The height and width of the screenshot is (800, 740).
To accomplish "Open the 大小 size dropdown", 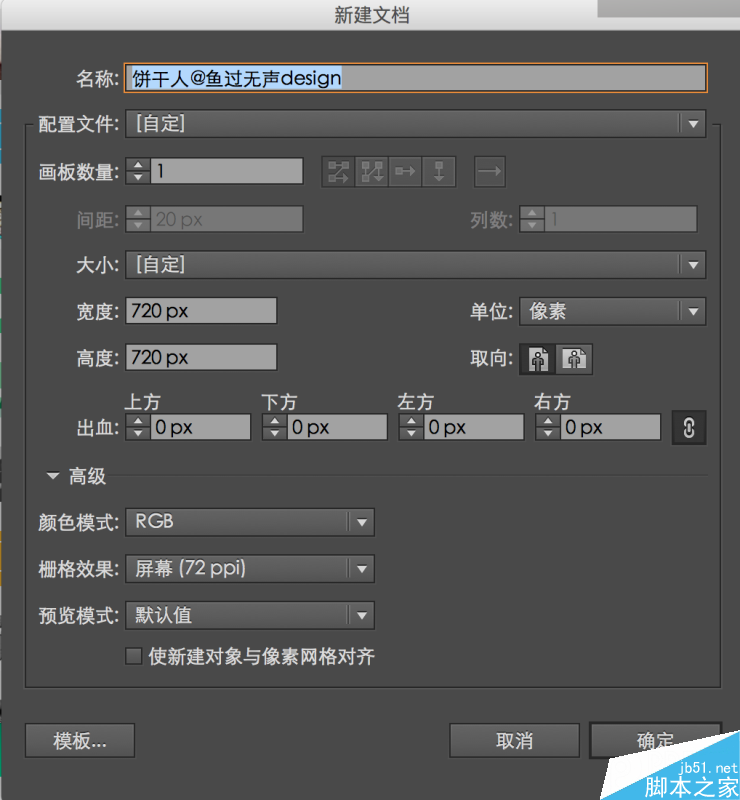I will 415,265.
